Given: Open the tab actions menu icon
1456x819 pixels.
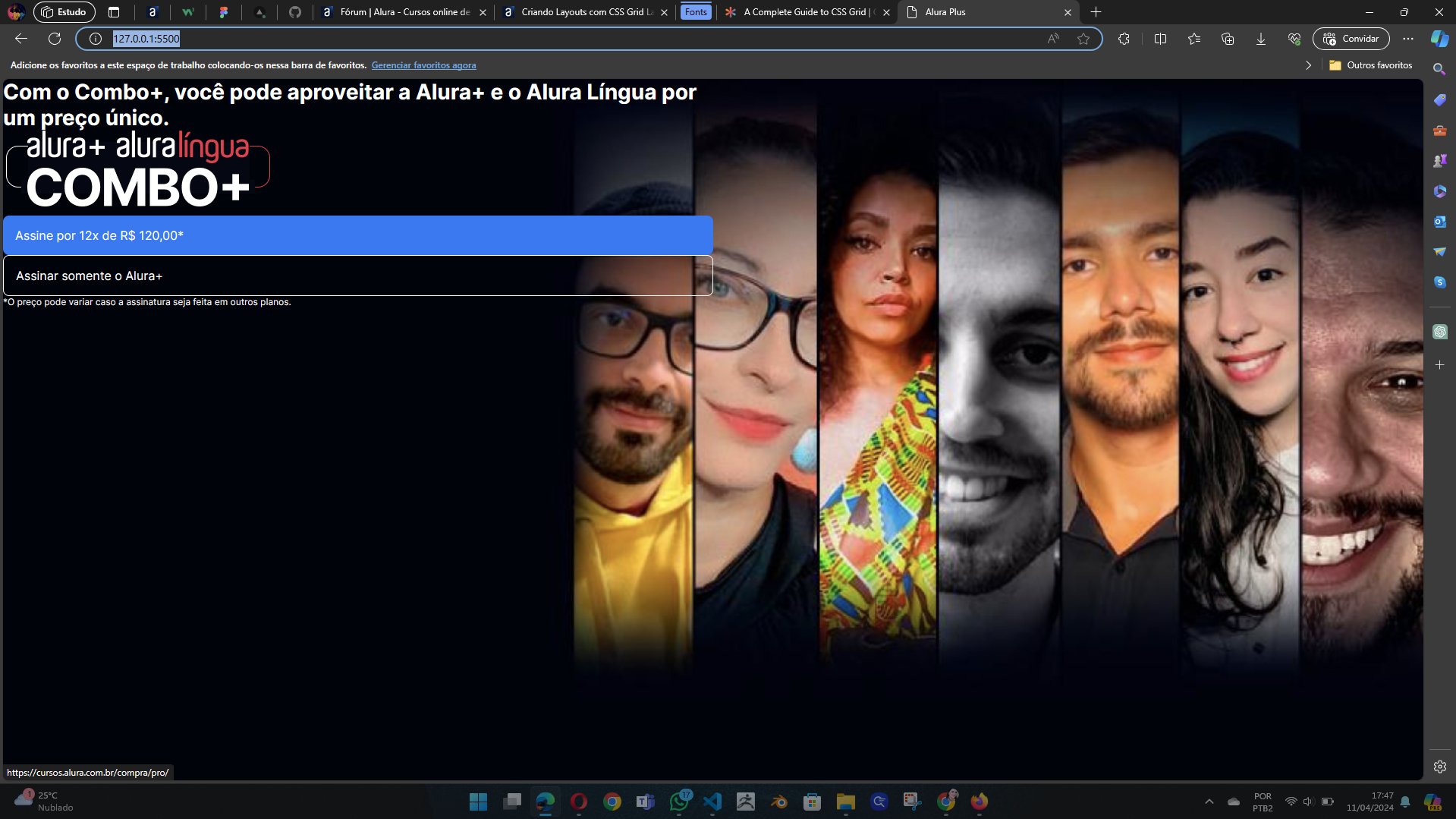Looking at the screenshot, I should 114,12.
